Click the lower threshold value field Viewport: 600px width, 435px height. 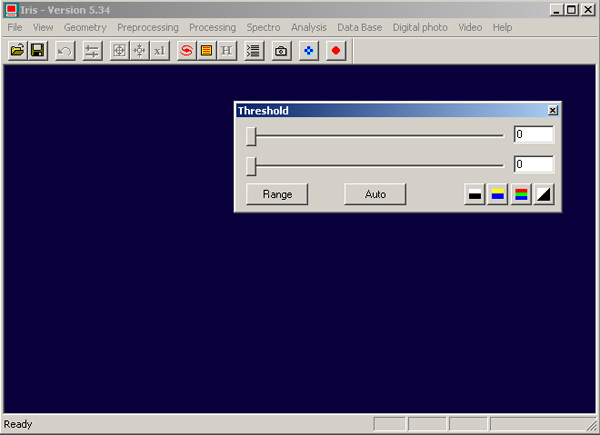[x=534, y=165]
